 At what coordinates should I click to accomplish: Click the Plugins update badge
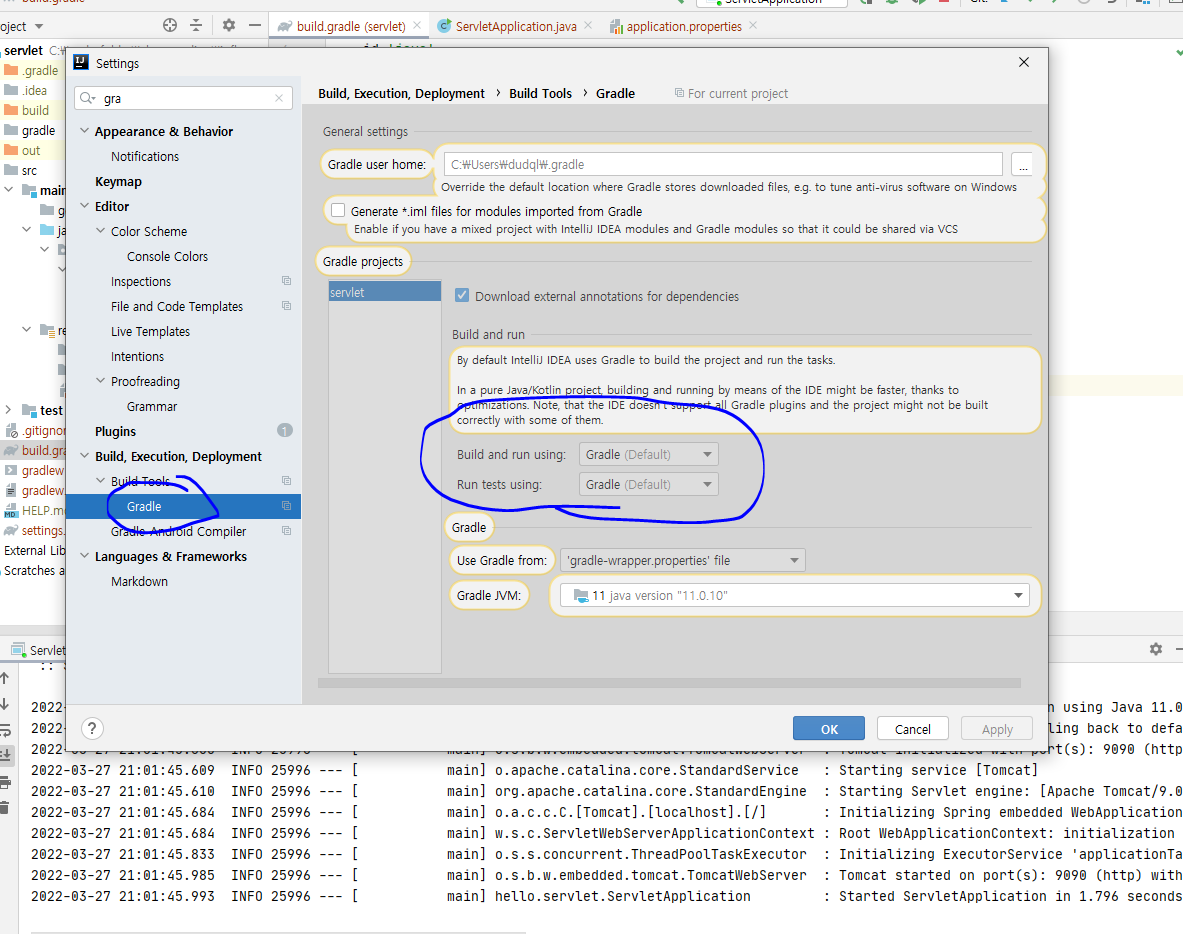(284, 431)
